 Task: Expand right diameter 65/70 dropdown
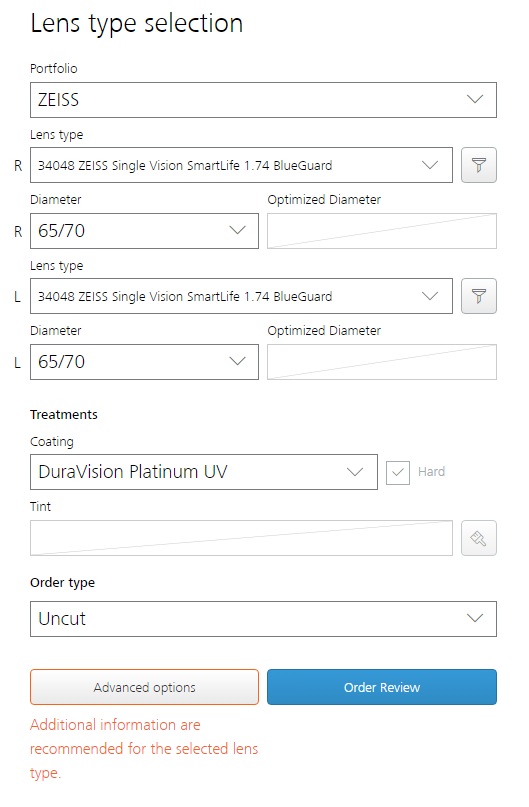(x=145, y=231)
